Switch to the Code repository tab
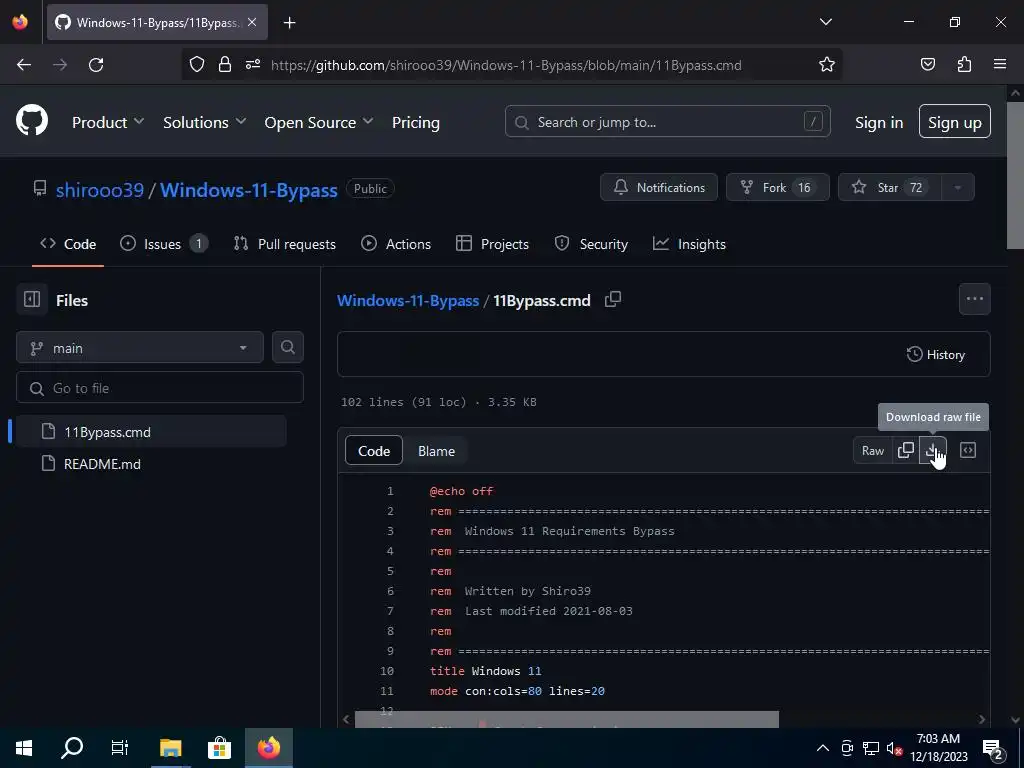The height and width of the screenshot is (768, 1024). (68, 244)
